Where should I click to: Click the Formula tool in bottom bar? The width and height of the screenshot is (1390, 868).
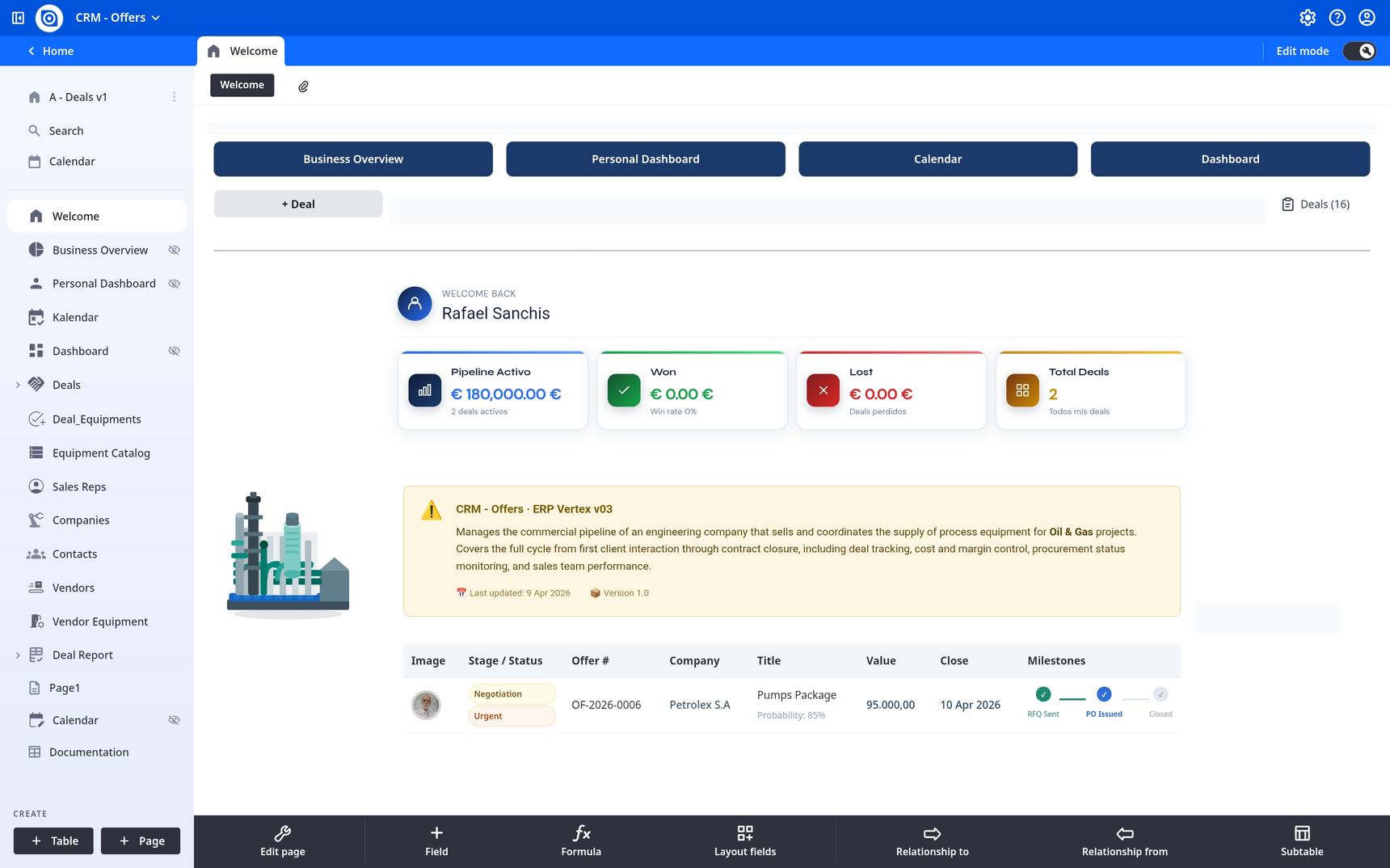point(581,841)
